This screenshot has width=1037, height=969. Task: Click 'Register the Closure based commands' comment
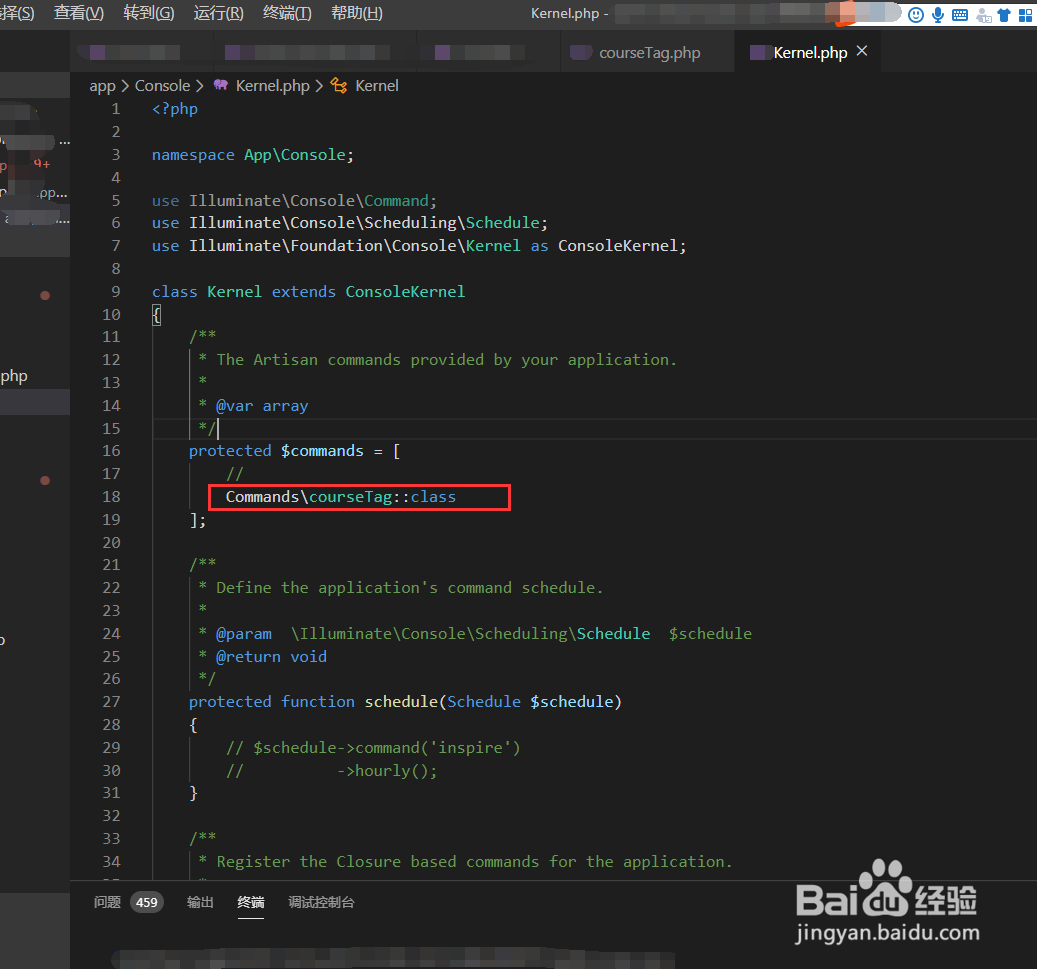point(474,862)
